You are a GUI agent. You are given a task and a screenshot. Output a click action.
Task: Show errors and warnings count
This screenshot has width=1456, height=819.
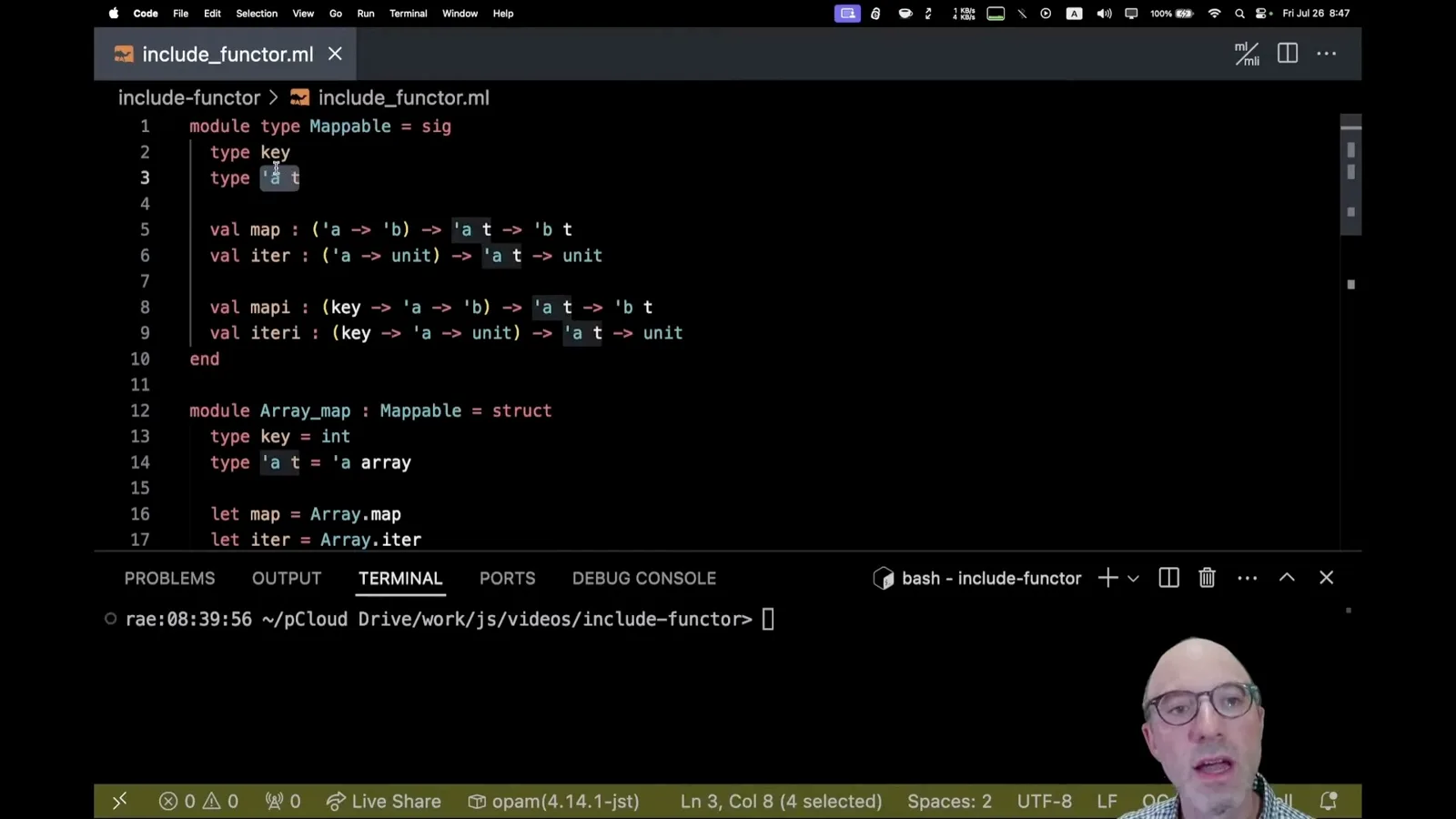tap(198, 801)
